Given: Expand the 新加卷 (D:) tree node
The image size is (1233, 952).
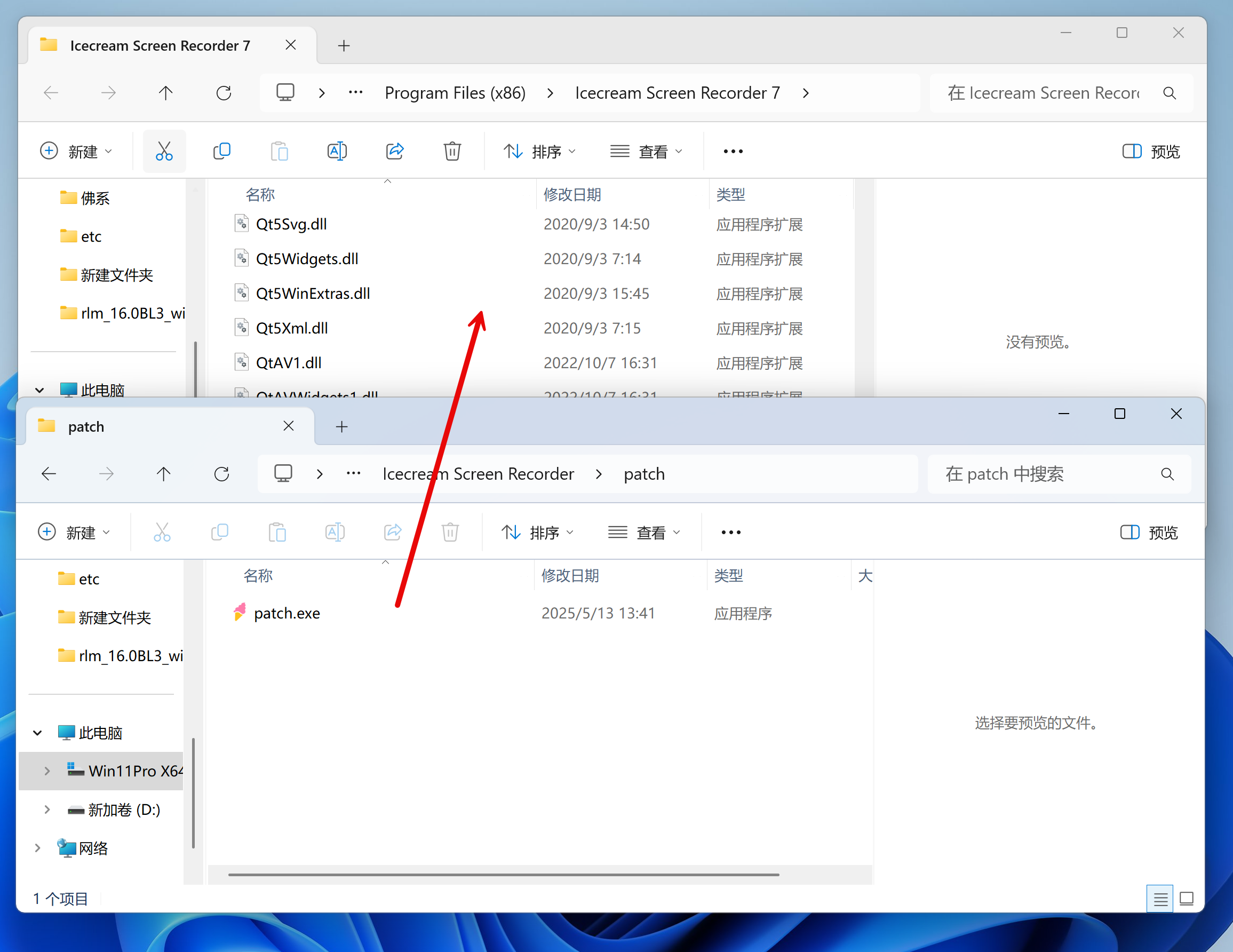Looking at the screenshot, I should pyautogui.click(x=47, y=810).
